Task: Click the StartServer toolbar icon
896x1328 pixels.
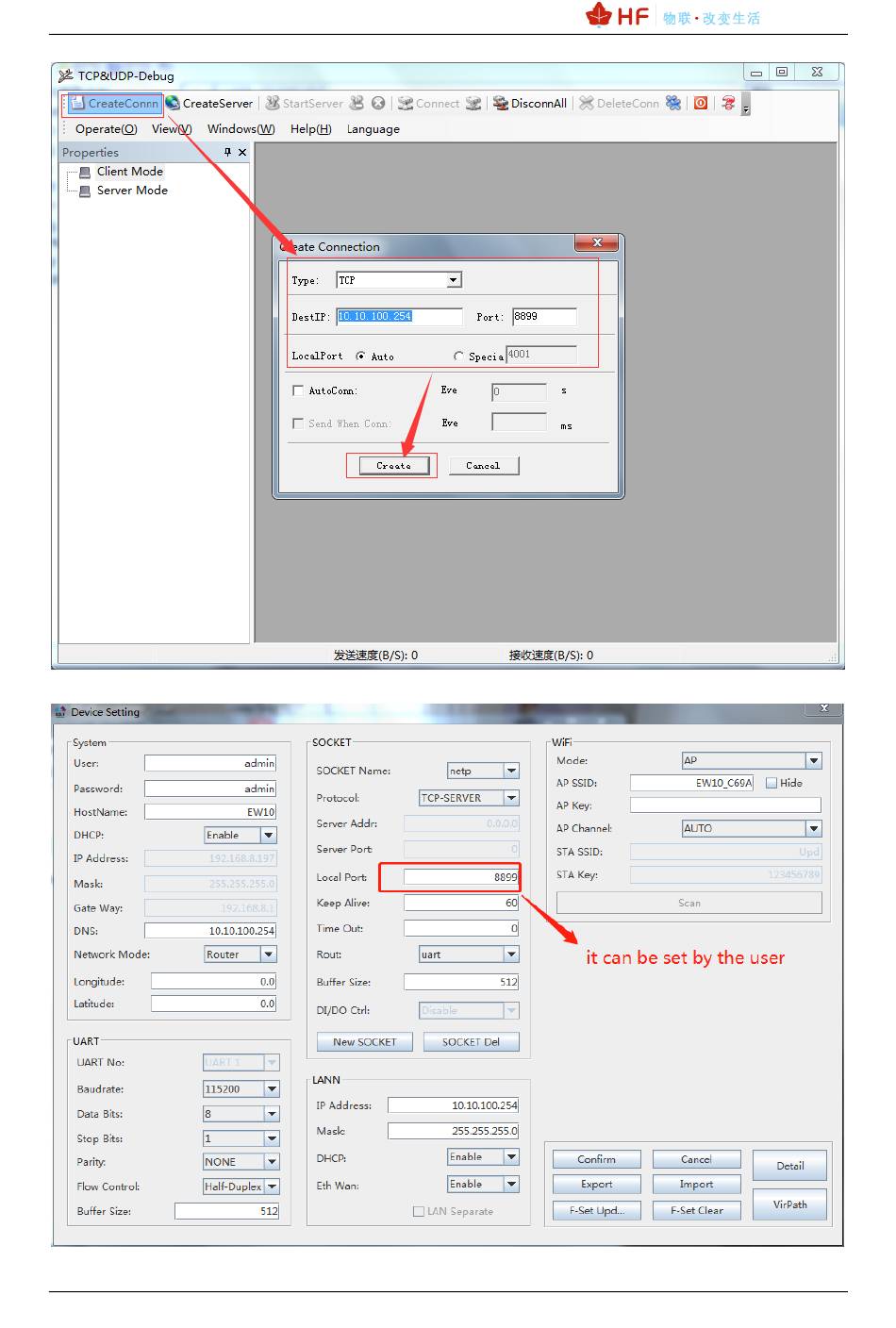Action: pyautogui.click(x=273, y=103)
